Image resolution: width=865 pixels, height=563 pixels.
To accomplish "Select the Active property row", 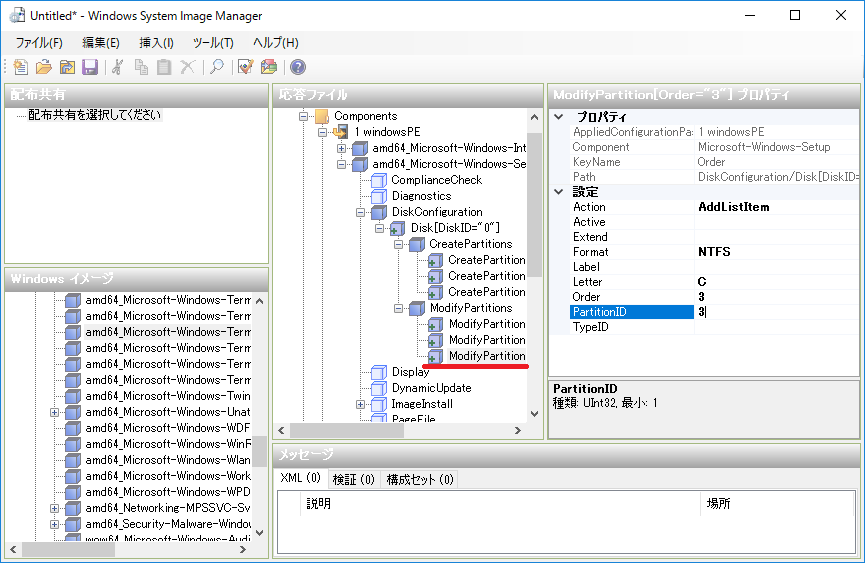I will [x=714, y=222].
